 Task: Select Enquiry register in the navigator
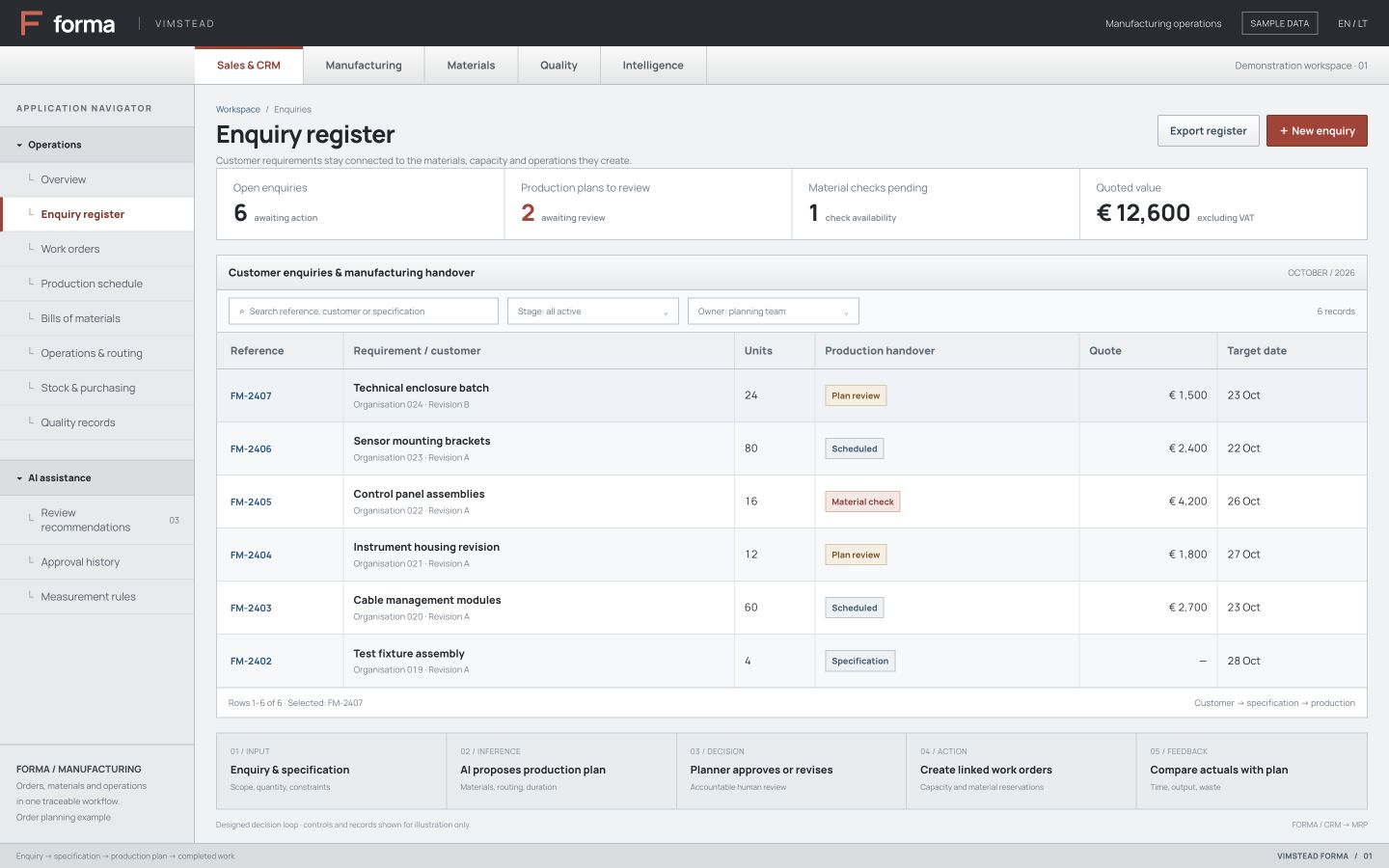coord(96,214)
